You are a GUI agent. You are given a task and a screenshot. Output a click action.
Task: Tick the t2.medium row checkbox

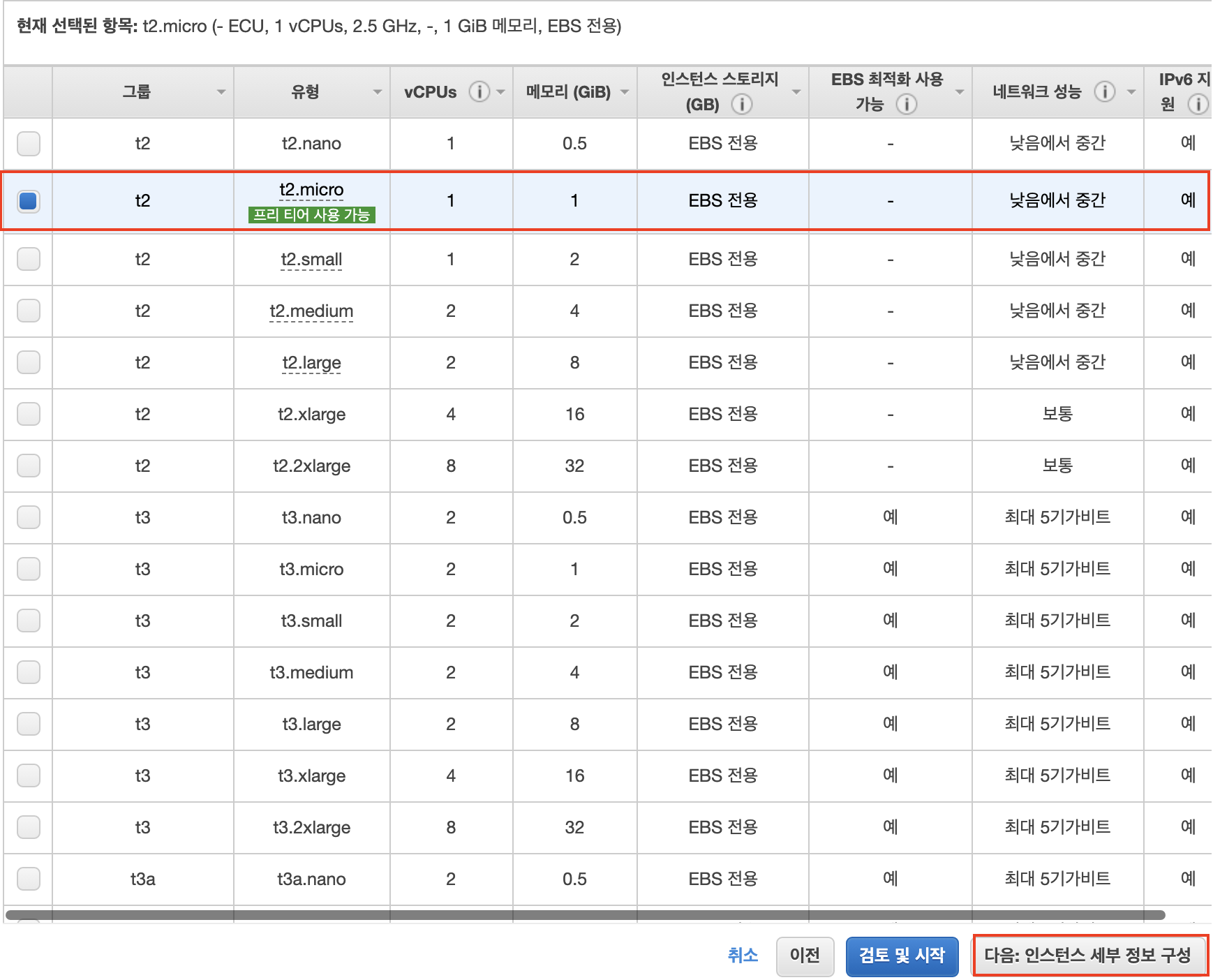tap(29, 311)
